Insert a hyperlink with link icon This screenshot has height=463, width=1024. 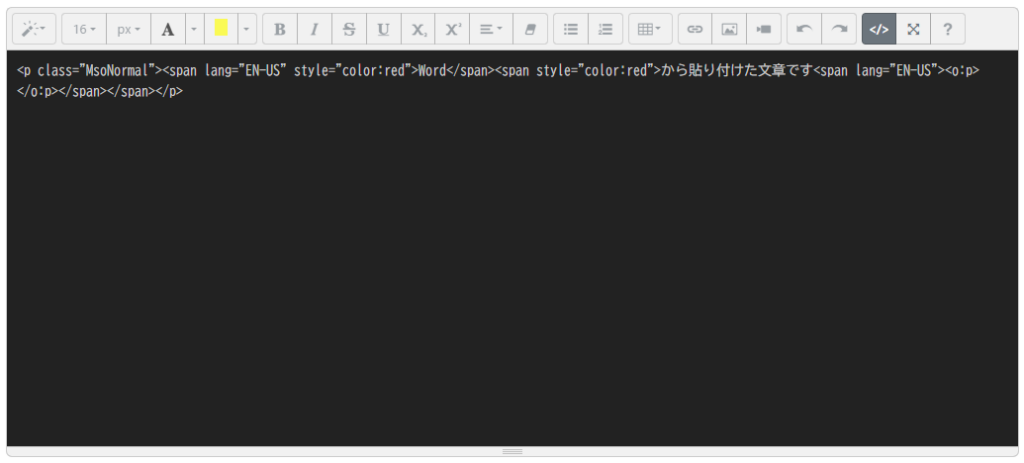[x=695, y=29]
